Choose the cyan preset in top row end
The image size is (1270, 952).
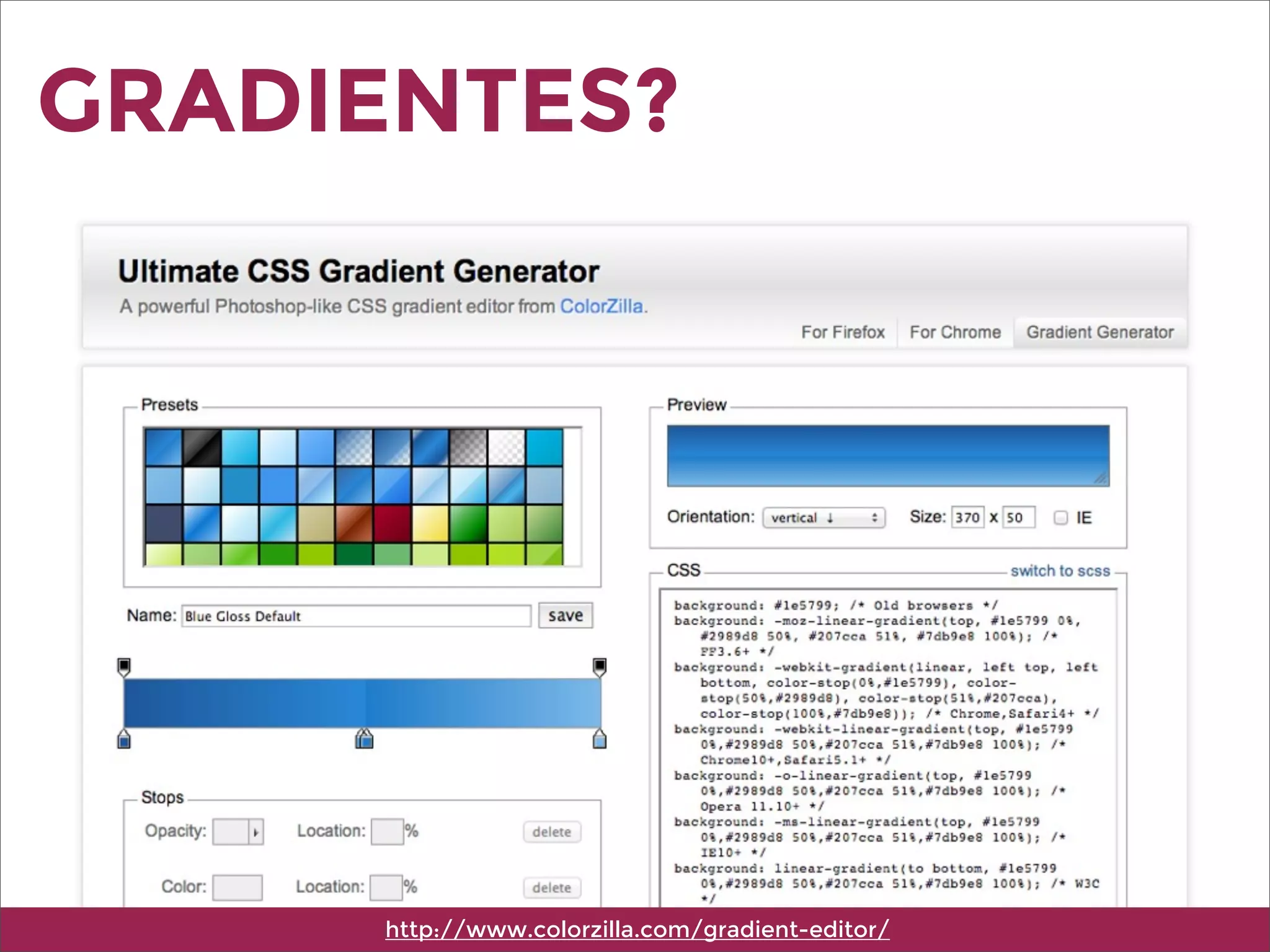(x=544, y=447)
